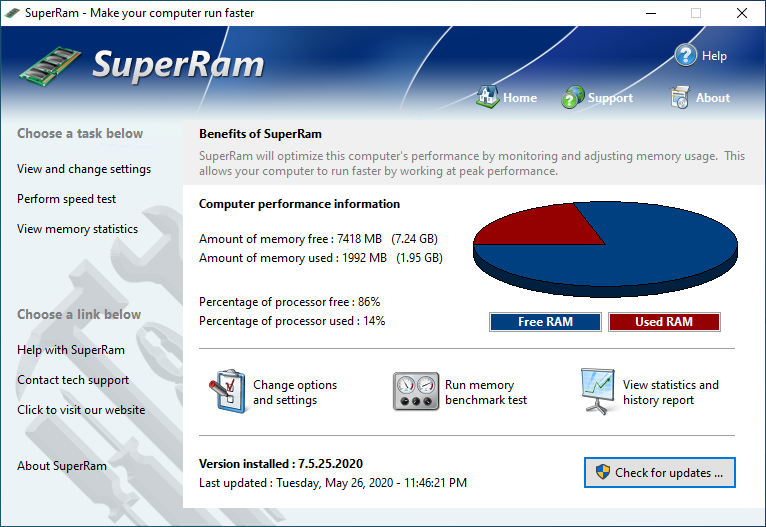This screenshot has height=527, width=766.
Task: Click the large SuperRam title text
Action: pyautogui.click(x=178, y=64)
